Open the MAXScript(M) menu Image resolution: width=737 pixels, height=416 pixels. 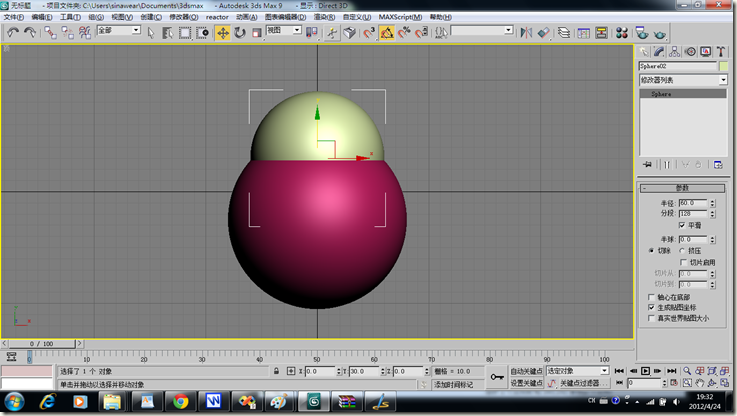tap(400, 17)
